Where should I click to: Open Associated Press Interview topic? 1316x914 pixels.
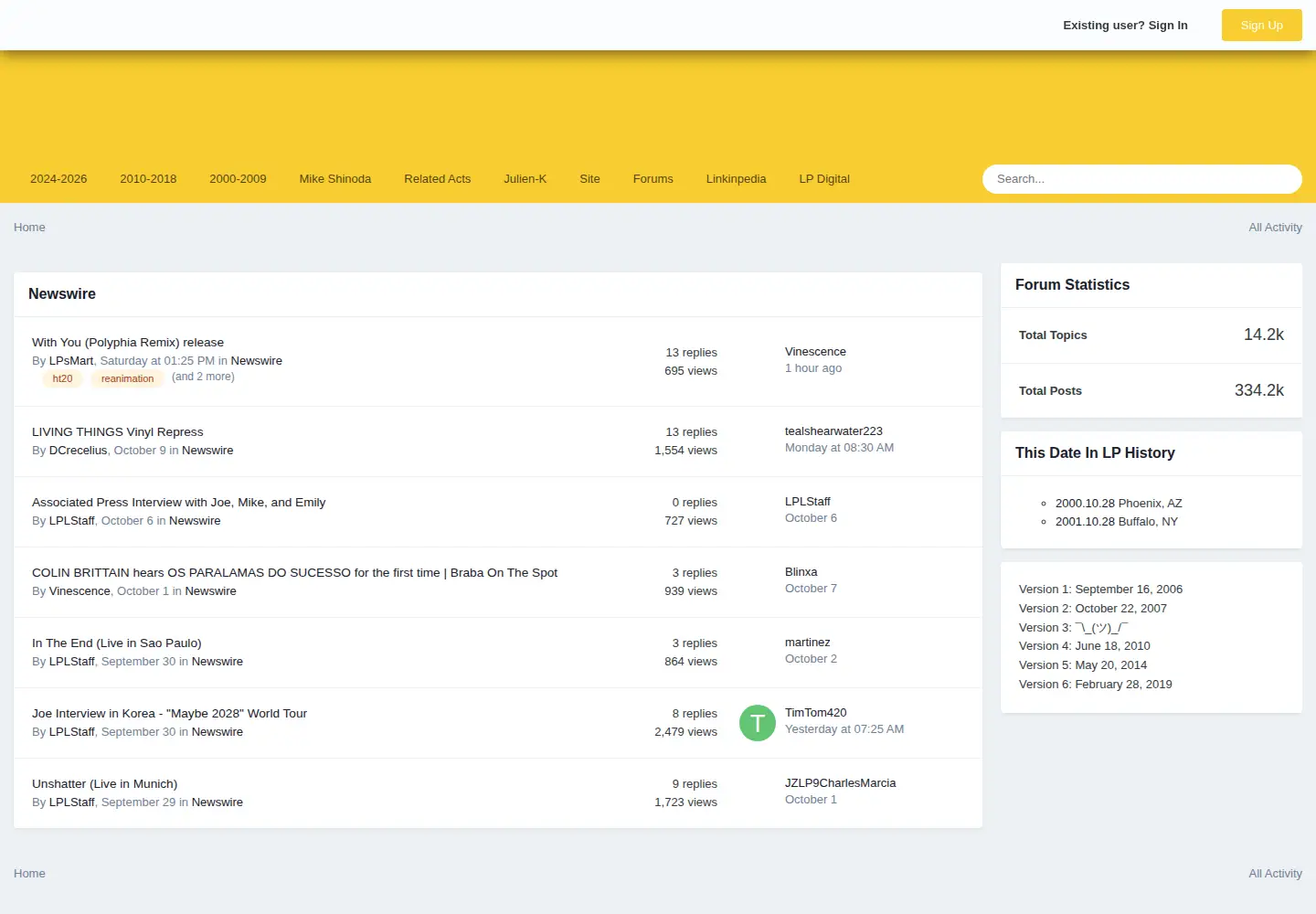pos(179,503)
